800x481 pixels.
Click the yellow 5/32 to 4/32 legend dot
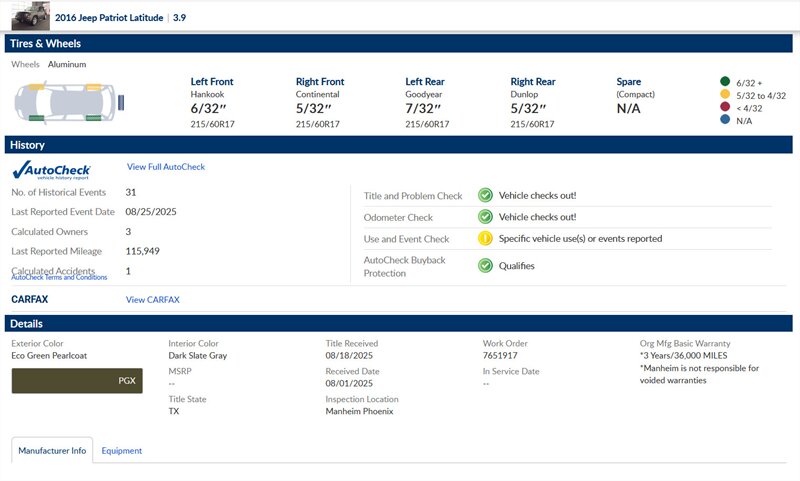(724, 95)
